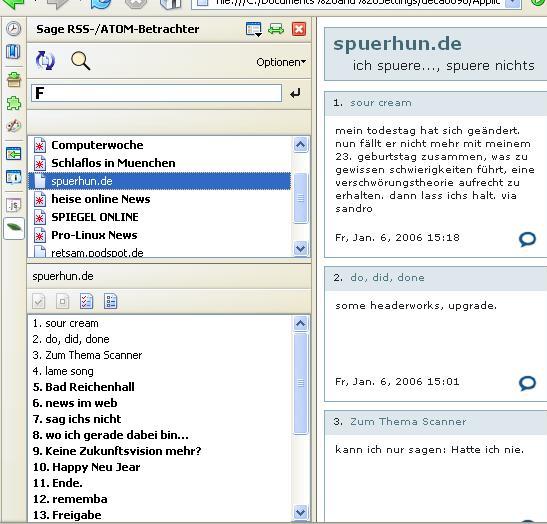Viewport: 547px width, 524px height.
Task: Open the downloads box sidebar icon
Action: (x=14, y=80)
